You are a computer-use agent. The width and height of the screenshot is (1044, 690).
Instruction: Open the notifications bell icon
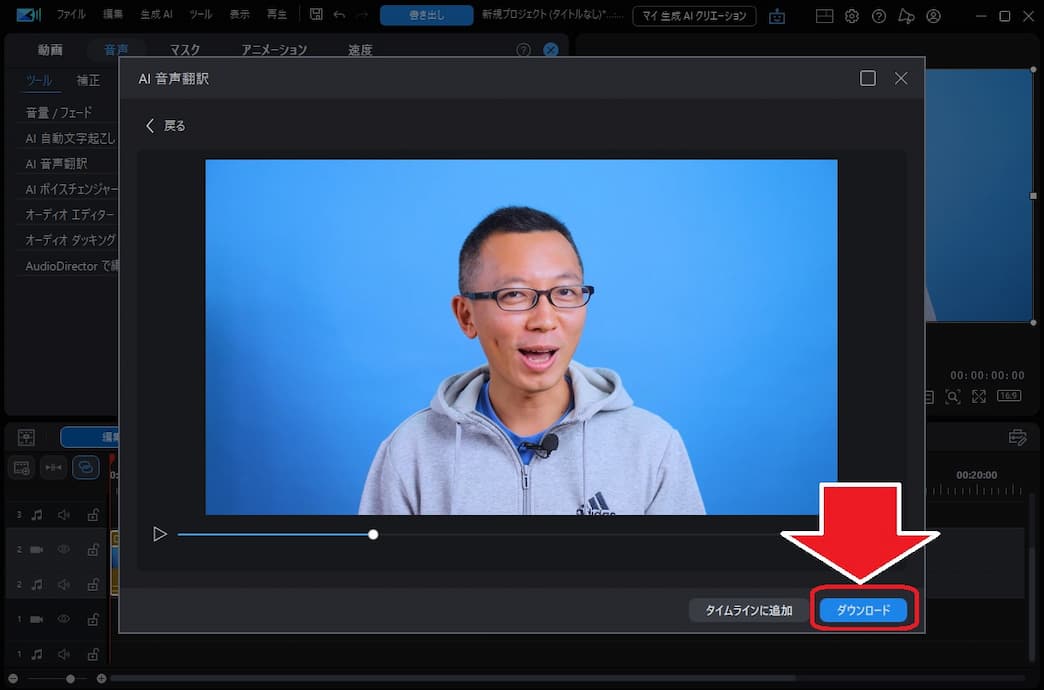(905, 16)
